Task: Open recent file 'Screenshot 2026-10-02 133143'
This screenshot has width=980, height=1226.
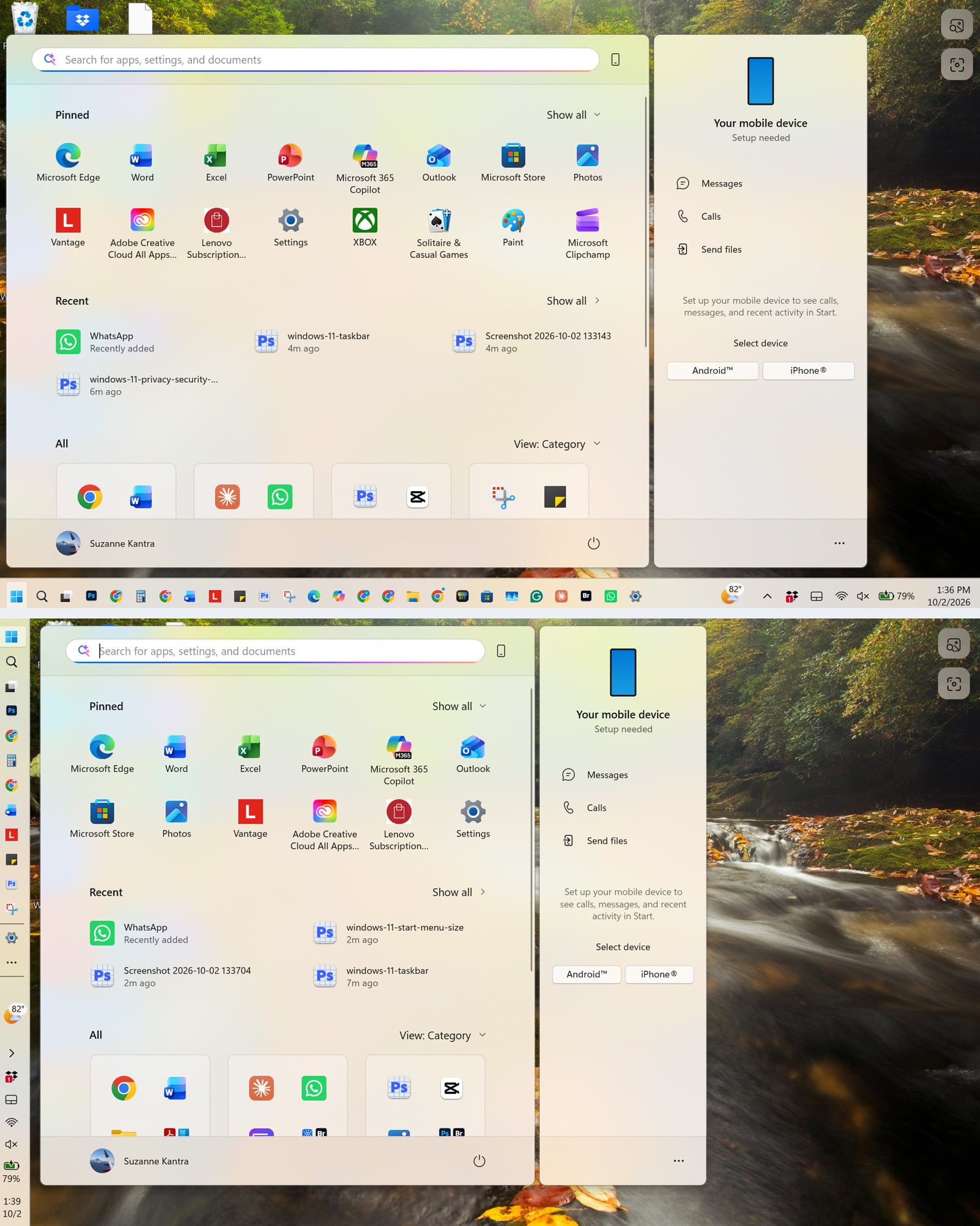Action: 532,342
